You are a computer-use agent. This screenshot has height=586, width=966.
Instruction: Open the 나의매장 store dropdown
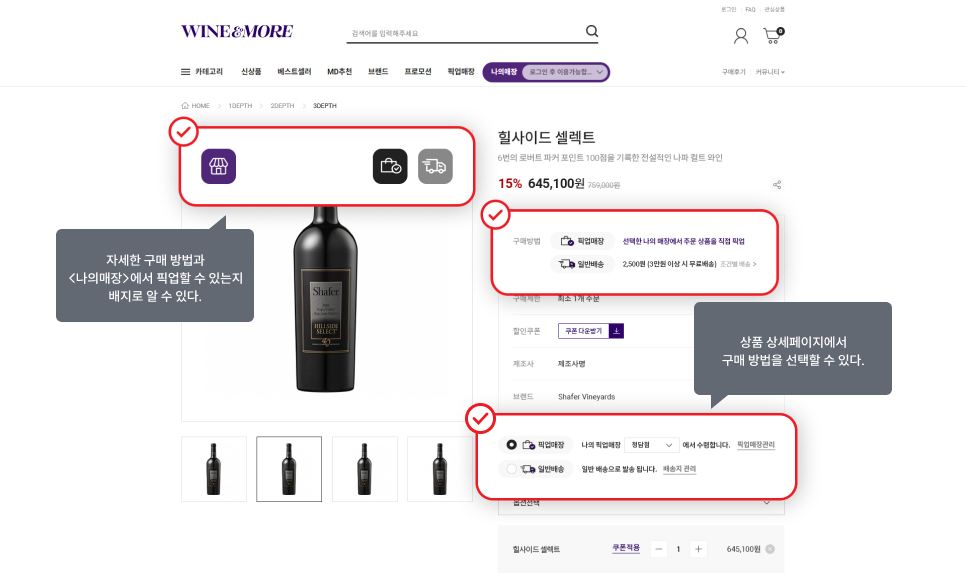pos(565,72)
